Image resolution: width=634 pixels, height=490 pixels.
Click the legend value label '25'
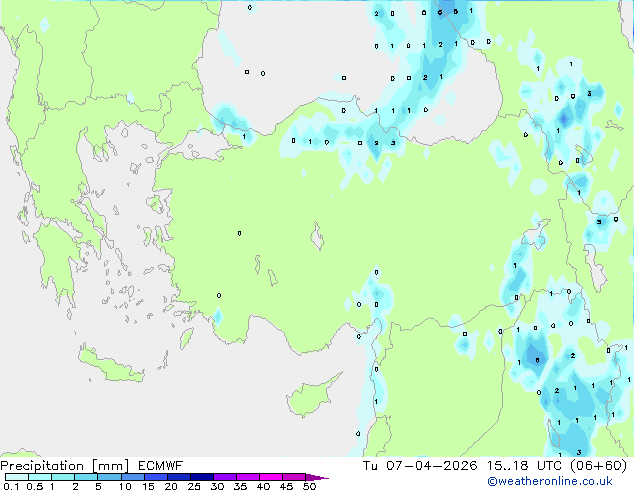pos(194,486)
